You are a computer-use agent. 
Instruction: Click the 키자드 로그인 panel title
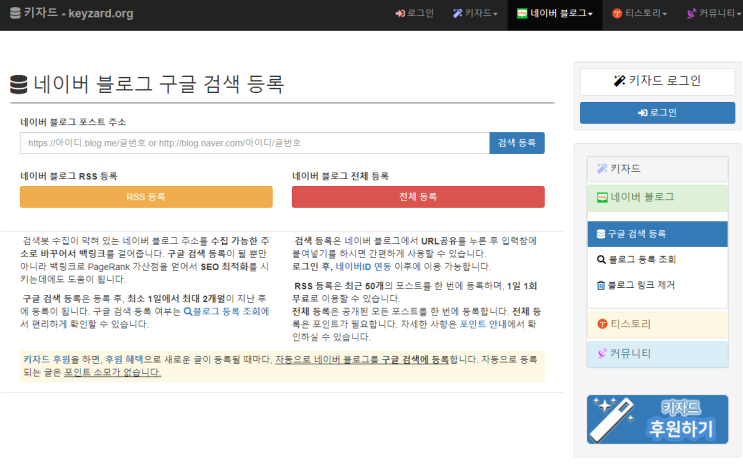[x=657, y=81]
